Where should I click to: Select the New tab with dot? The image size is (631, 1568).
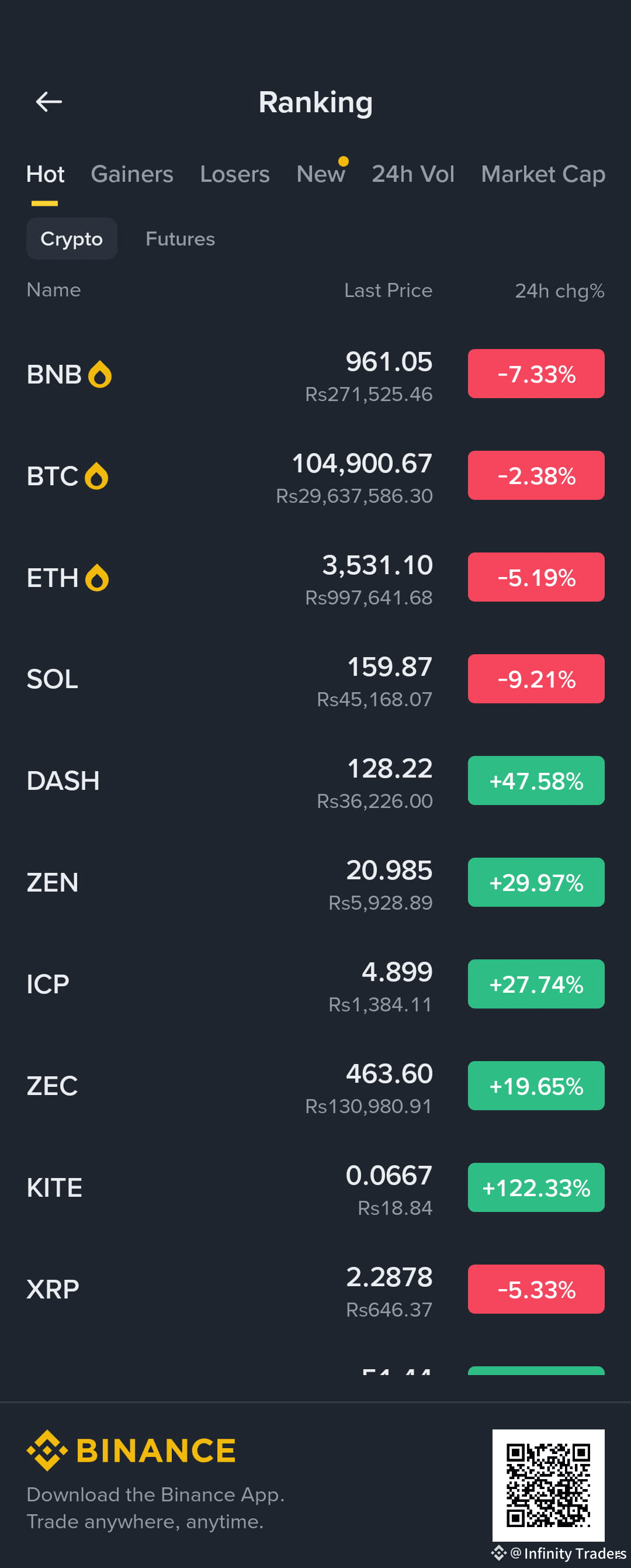(321, 174)
